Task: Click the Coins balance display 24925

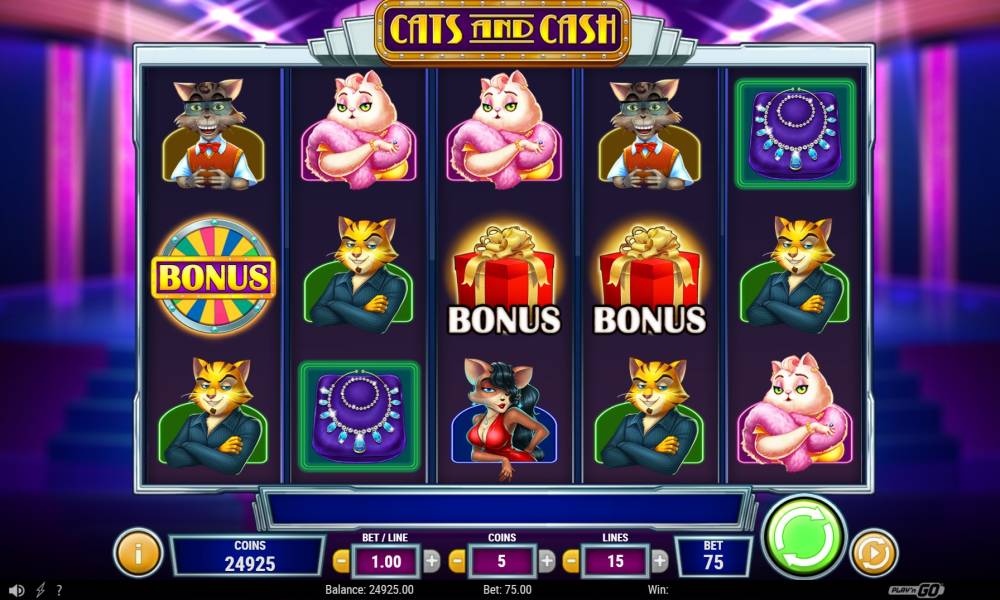Action: click(249, 556)
